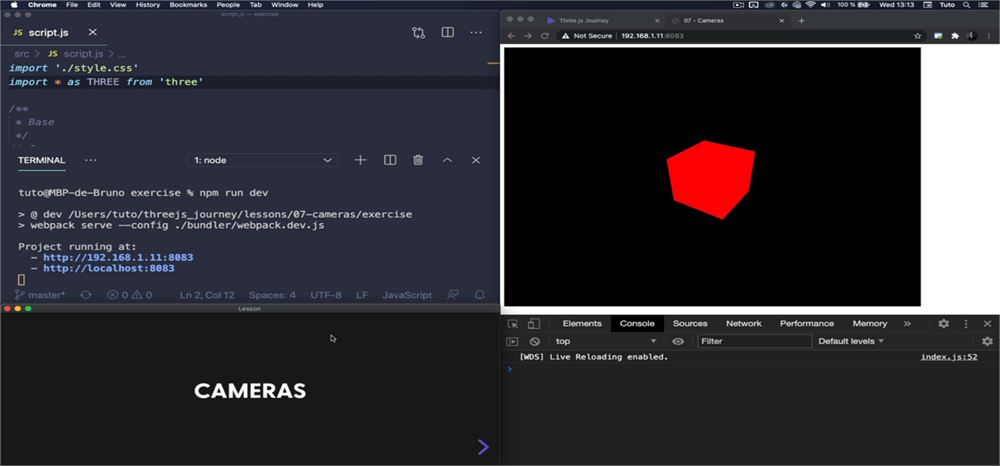Click the synchronize changes icon in status bar
This screenshot has height=466, width=1000.
(x=85, y=295)
